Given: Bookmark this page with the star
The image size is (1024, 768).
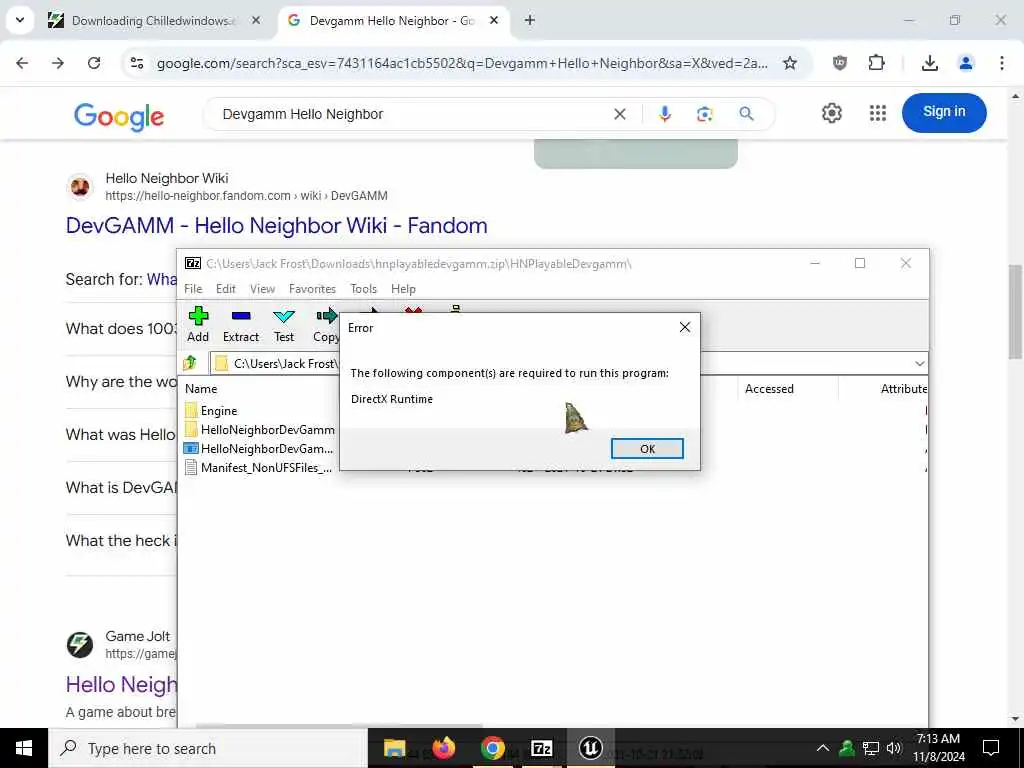Looking at the screenshot, I should [x=790, y=63].
